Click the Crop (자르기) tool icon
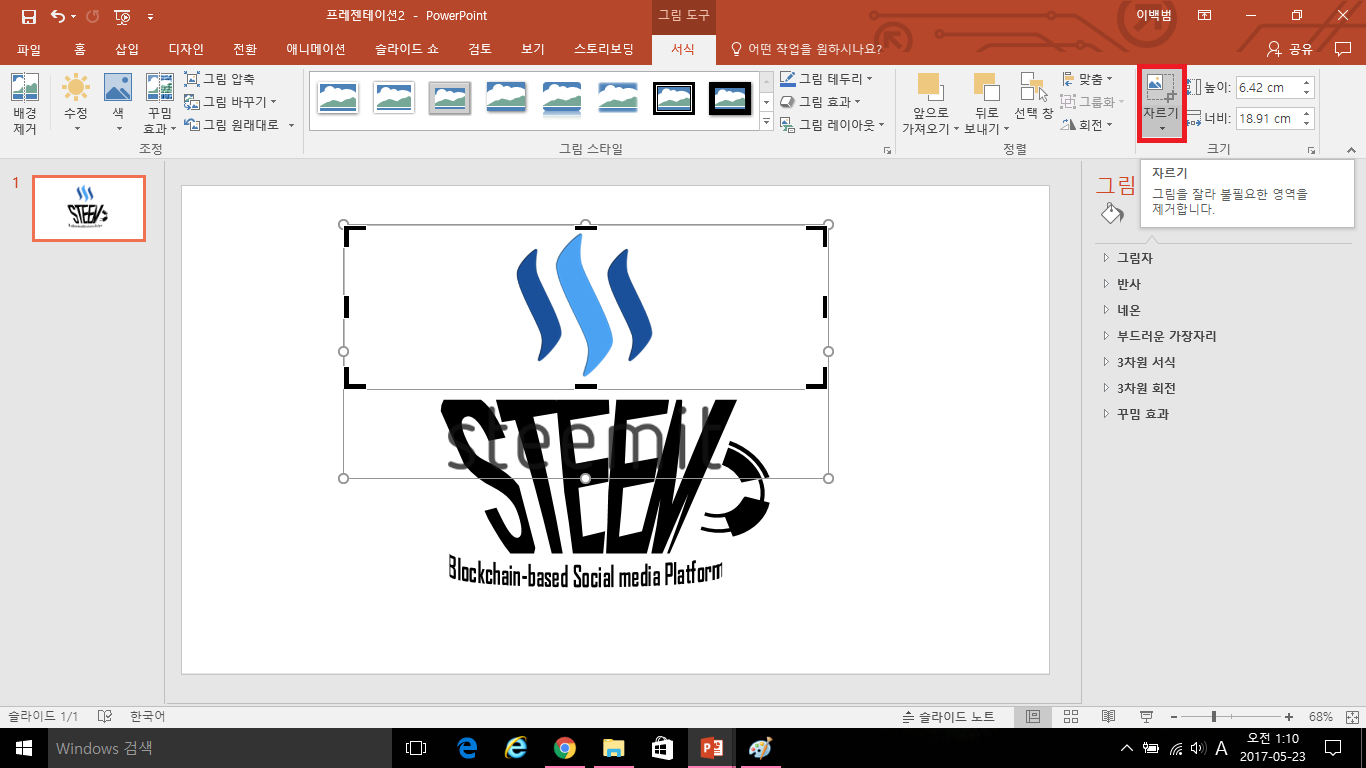The height and width of the screenshot is (768, 1366). (1161, 90)
